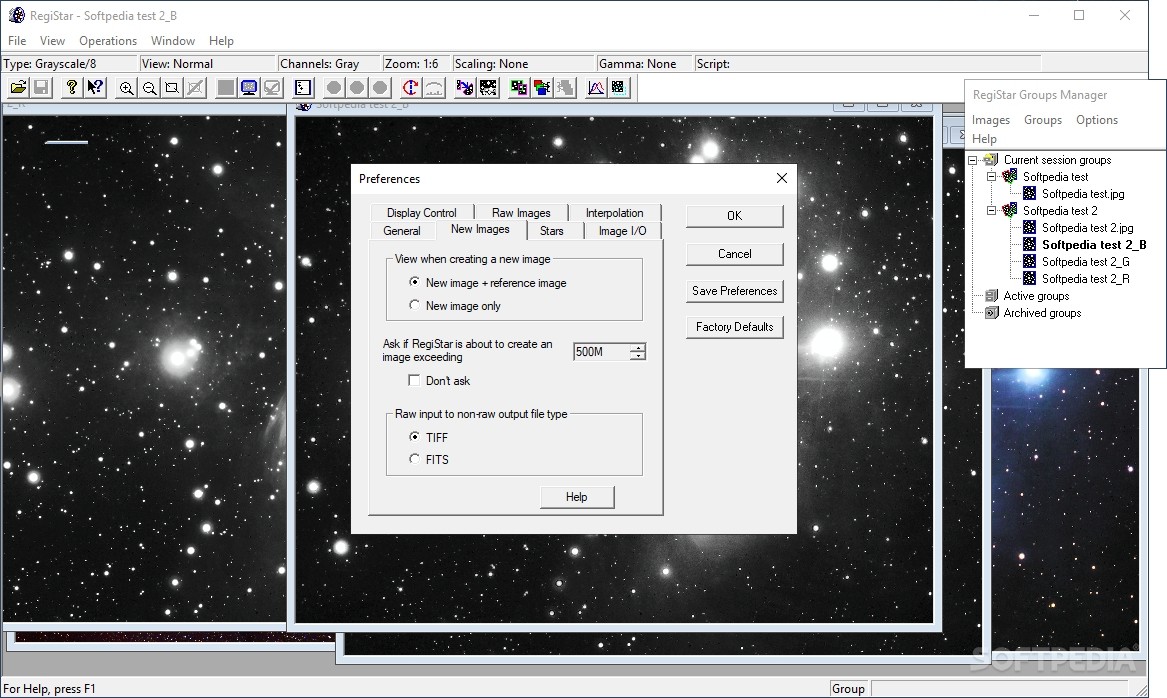
Task: Select 'New image + reference image' radio option
Action: (x=415, y=282)
